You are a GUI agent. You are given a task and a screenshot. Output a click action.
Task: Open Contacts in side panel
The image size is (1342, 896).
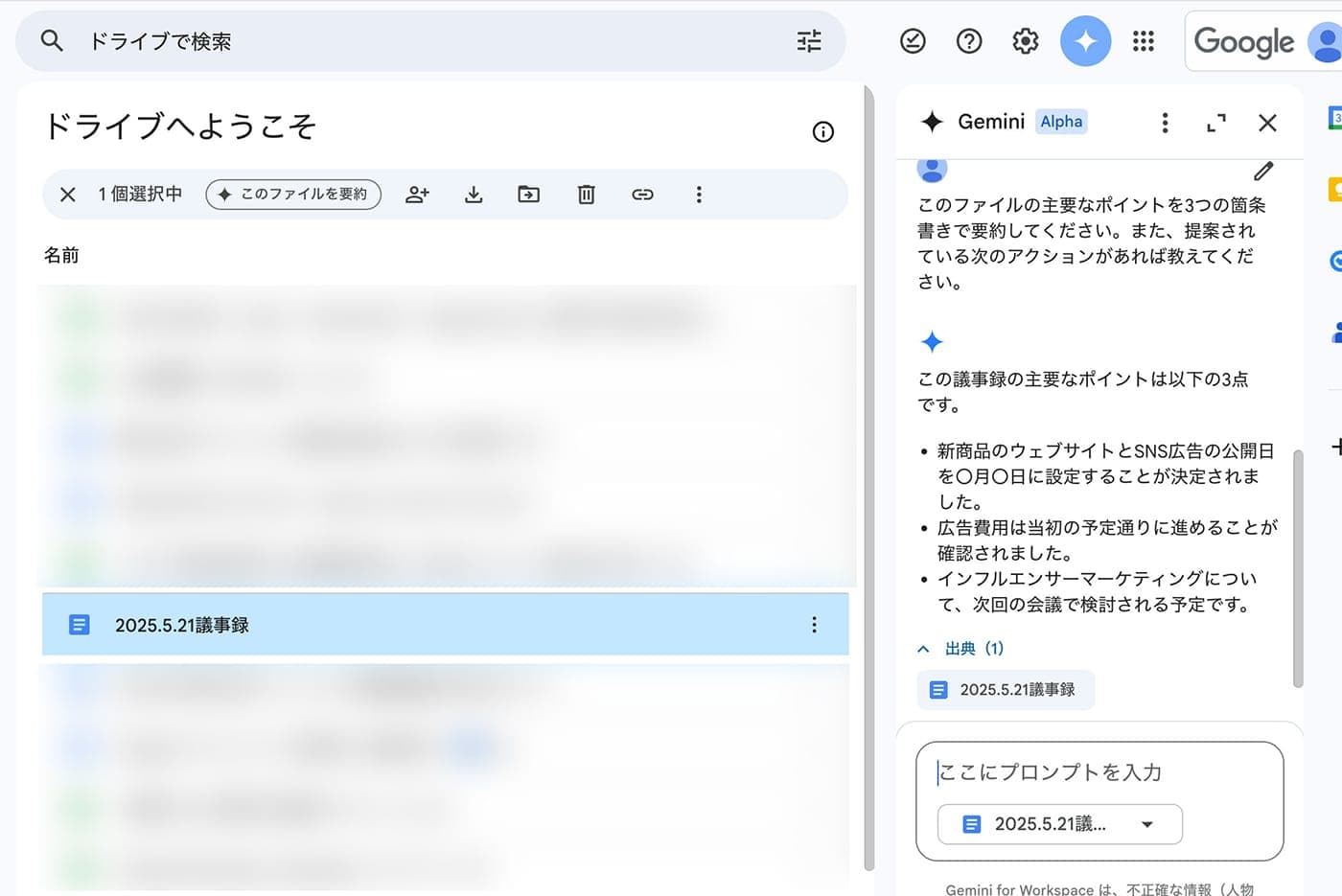[1336, 332]
